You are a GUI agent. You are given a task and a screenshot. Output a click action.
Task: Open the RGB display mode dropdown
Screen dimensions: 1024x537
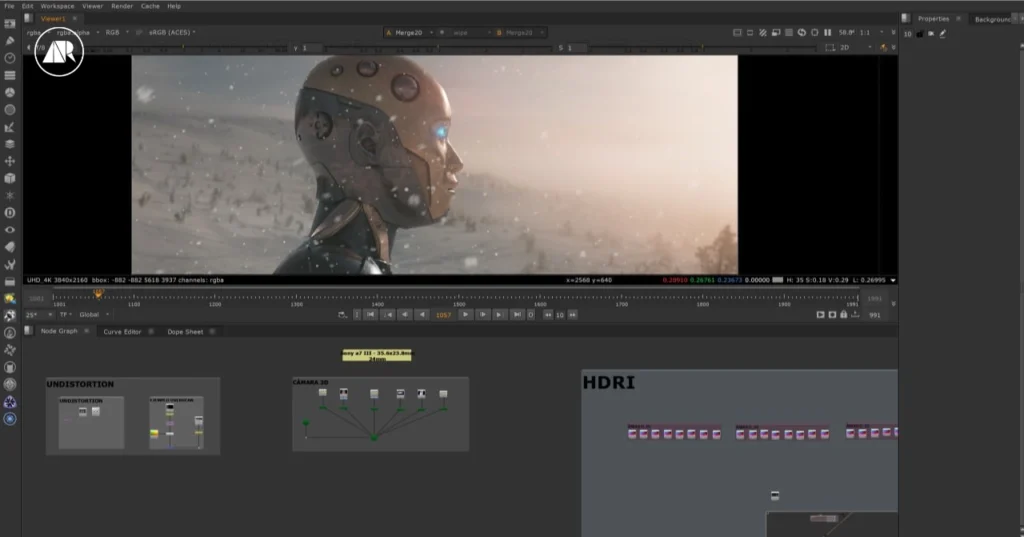tap(117, 32)
